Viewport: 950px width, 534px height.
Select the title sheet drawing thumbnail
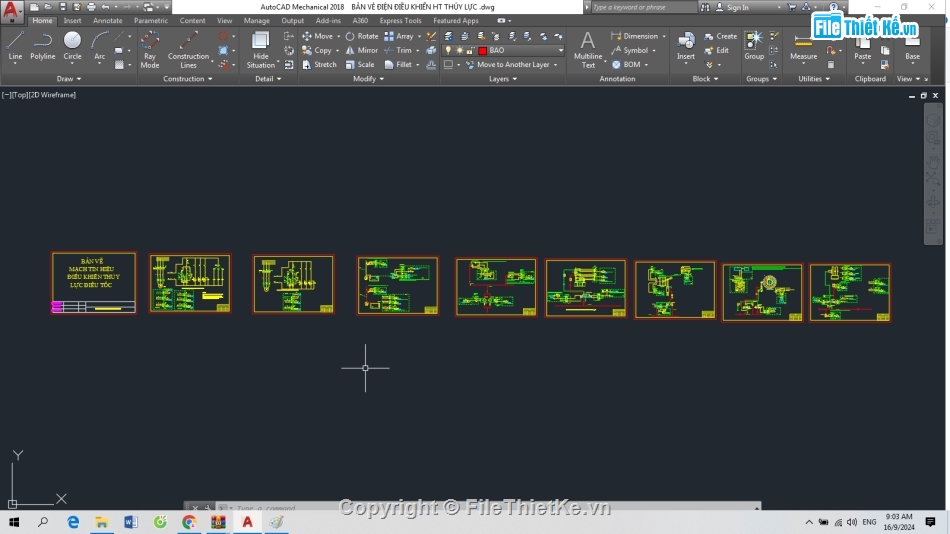pos(94,283)
